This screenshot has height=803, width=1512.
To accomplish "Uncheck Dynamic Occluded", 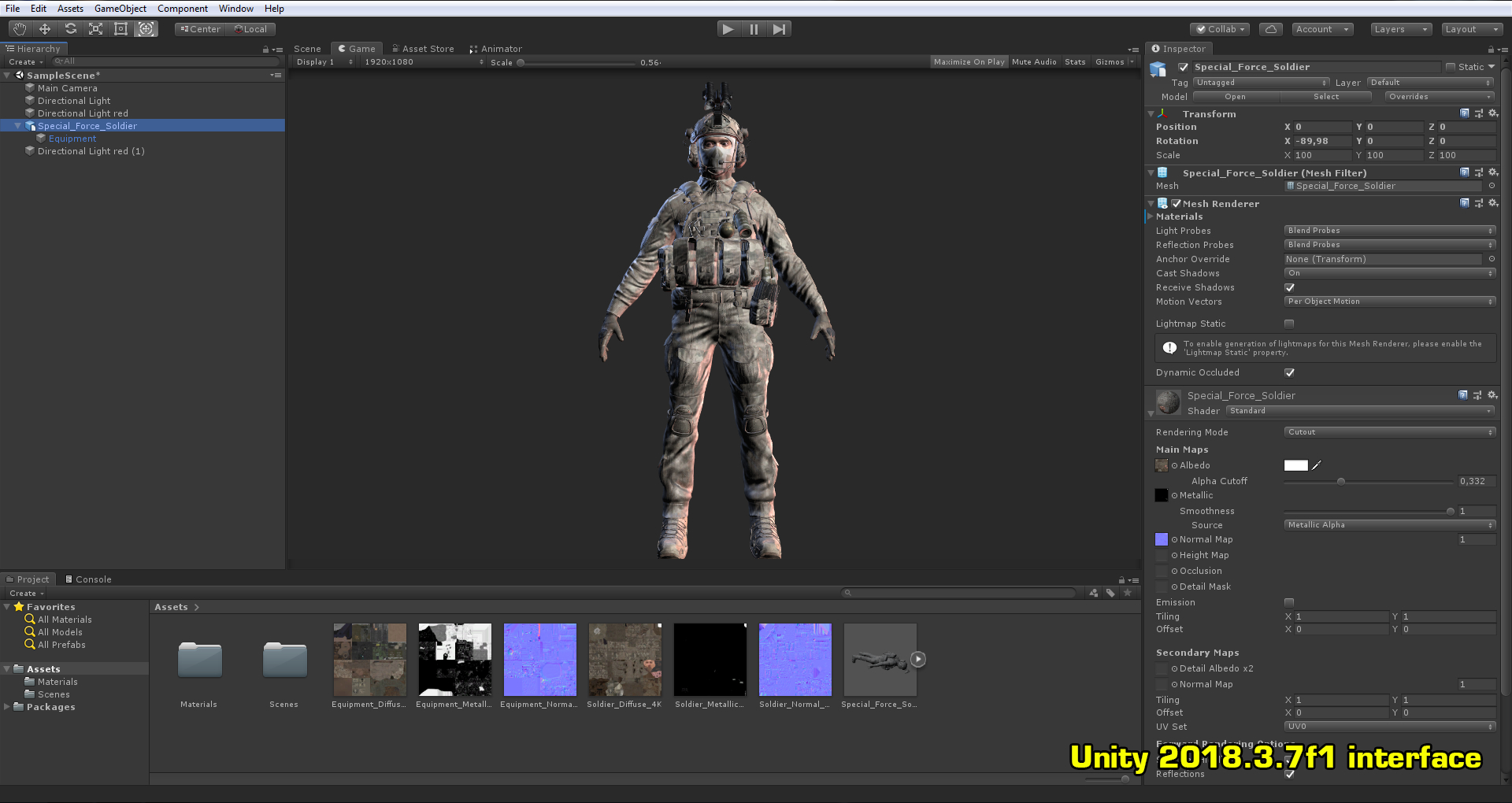I will (1289, 372).
